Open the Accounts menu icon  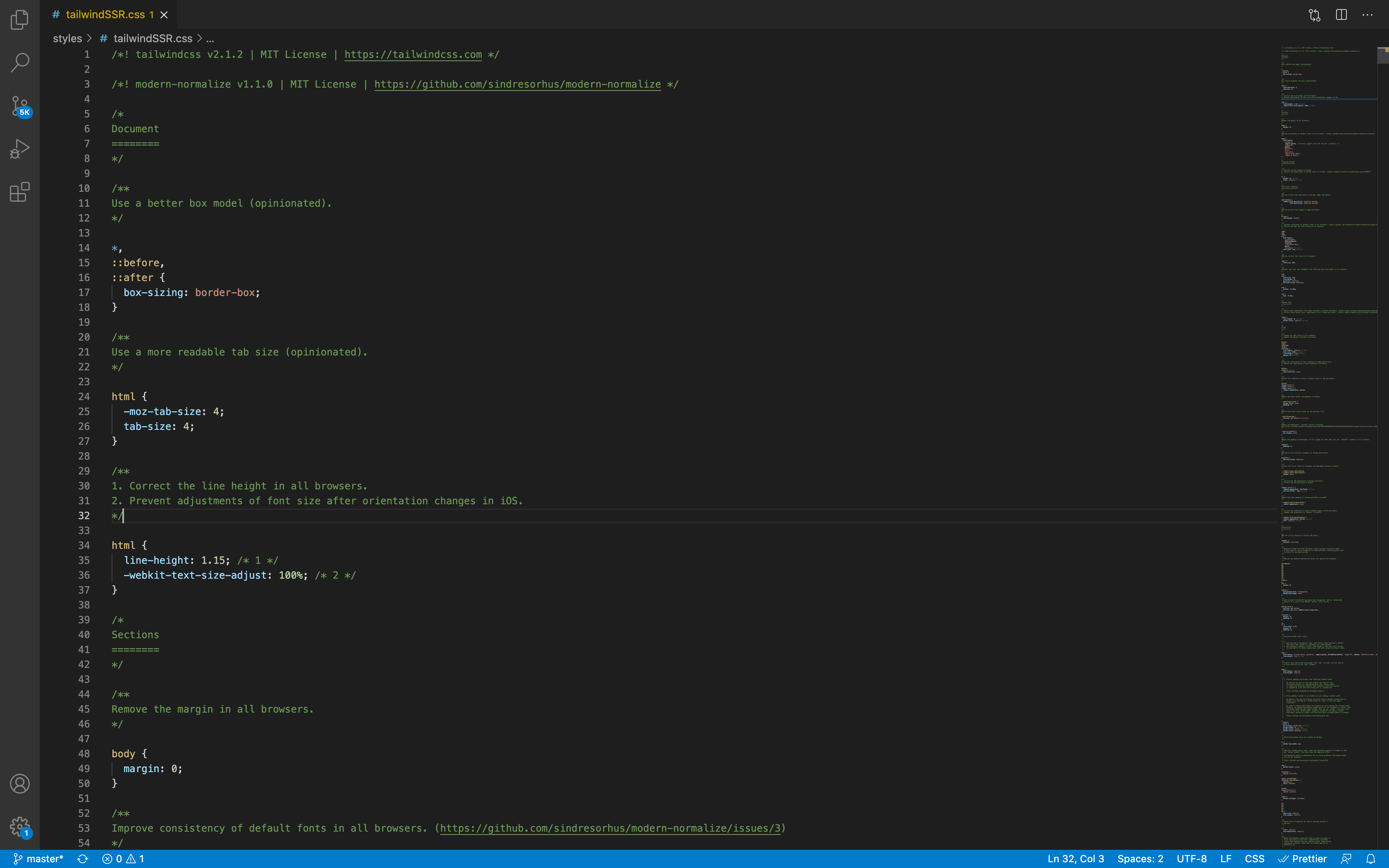[x=19, y=784]
